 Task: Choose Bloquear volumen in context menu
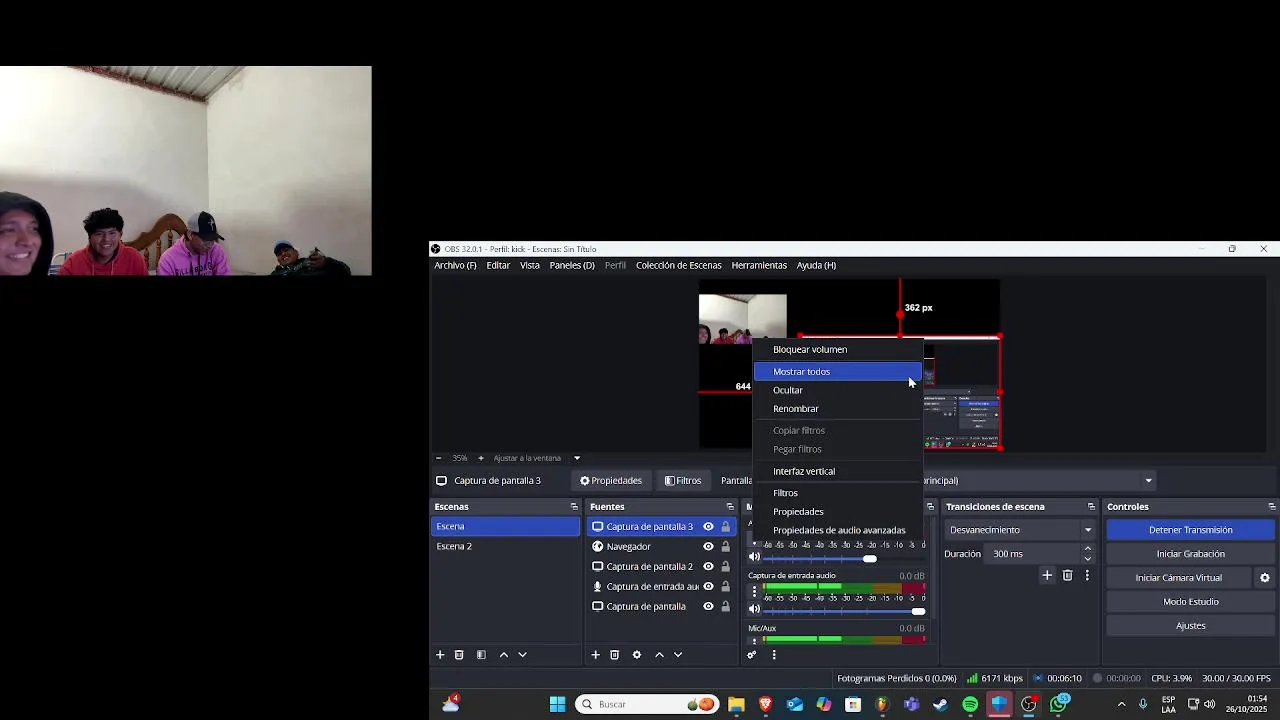point(837,350)
